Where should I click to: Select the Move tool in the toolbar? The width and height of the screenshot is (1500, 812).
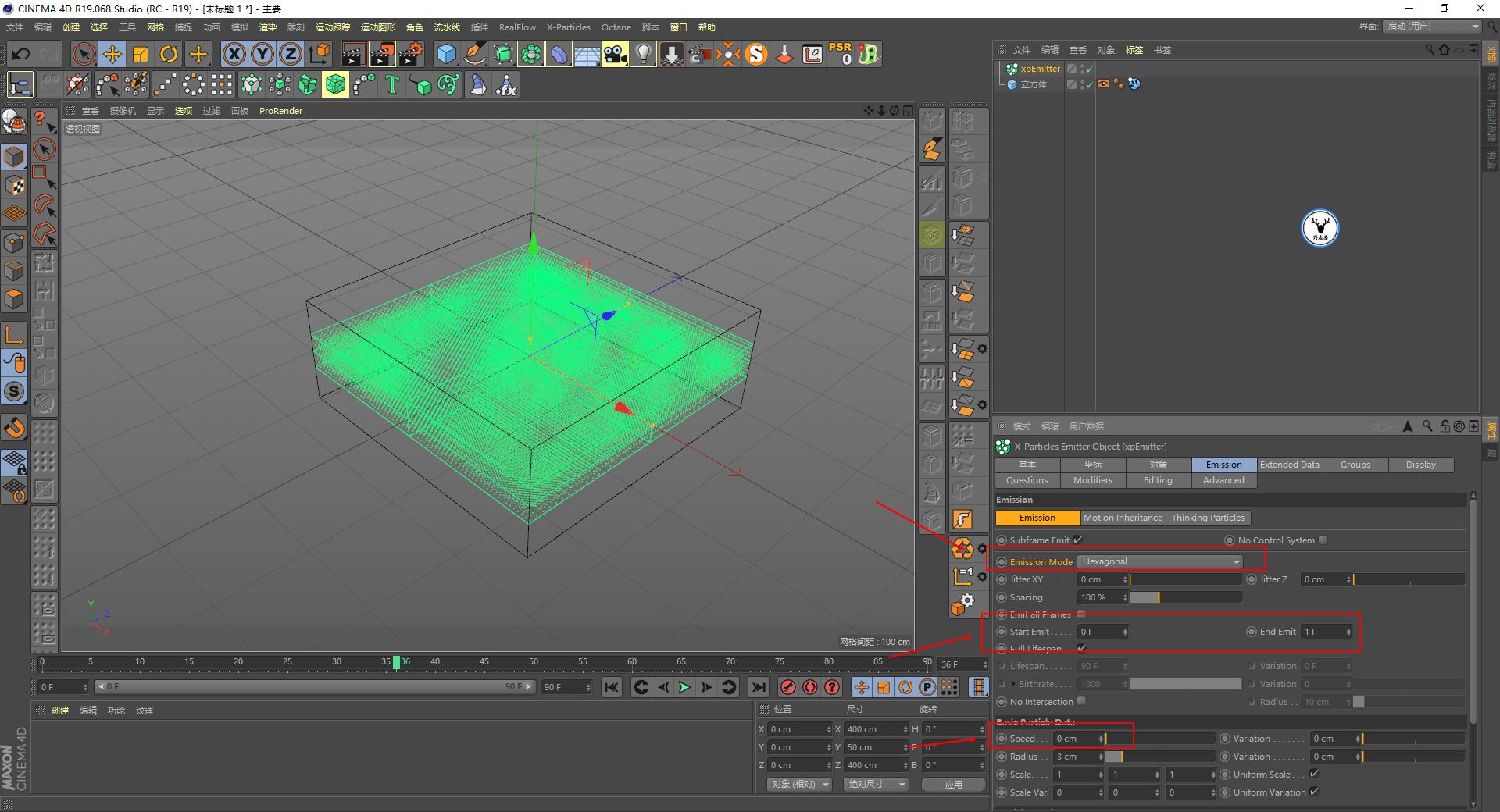pyautogui.click(x=112, y=53)
